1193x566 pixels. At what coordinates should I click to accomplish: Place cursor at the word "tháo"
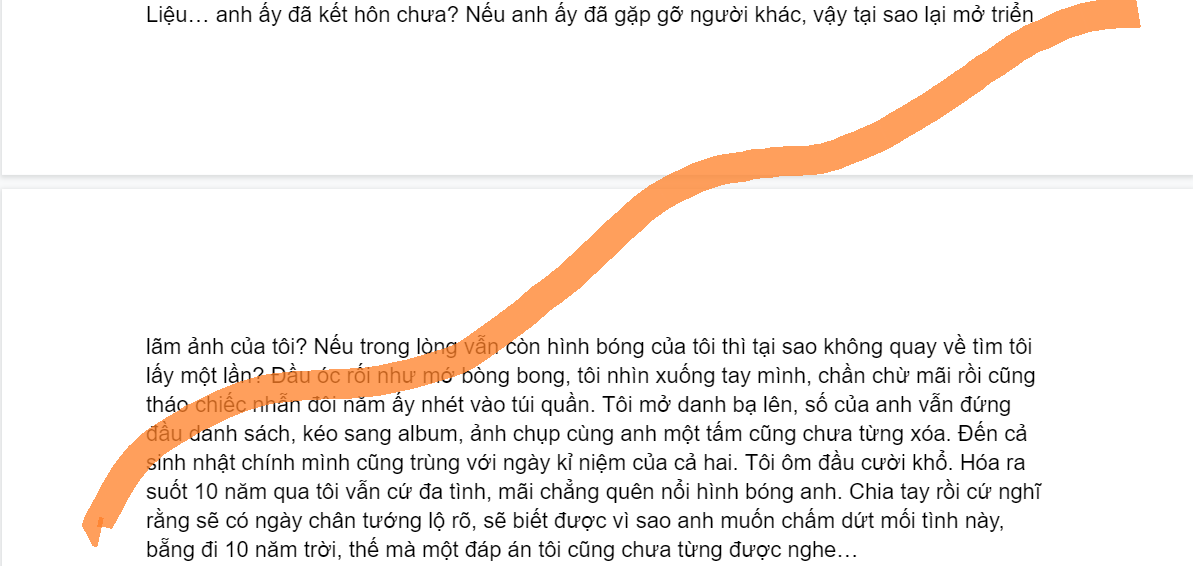162,405
